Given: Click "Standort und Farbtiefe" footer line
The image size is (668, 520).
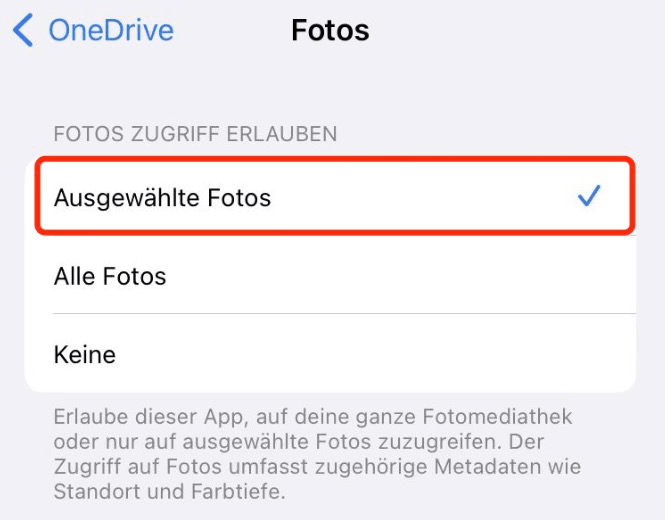Looking at the screenshot, I should pyautogui.click(x=169, y=491).
